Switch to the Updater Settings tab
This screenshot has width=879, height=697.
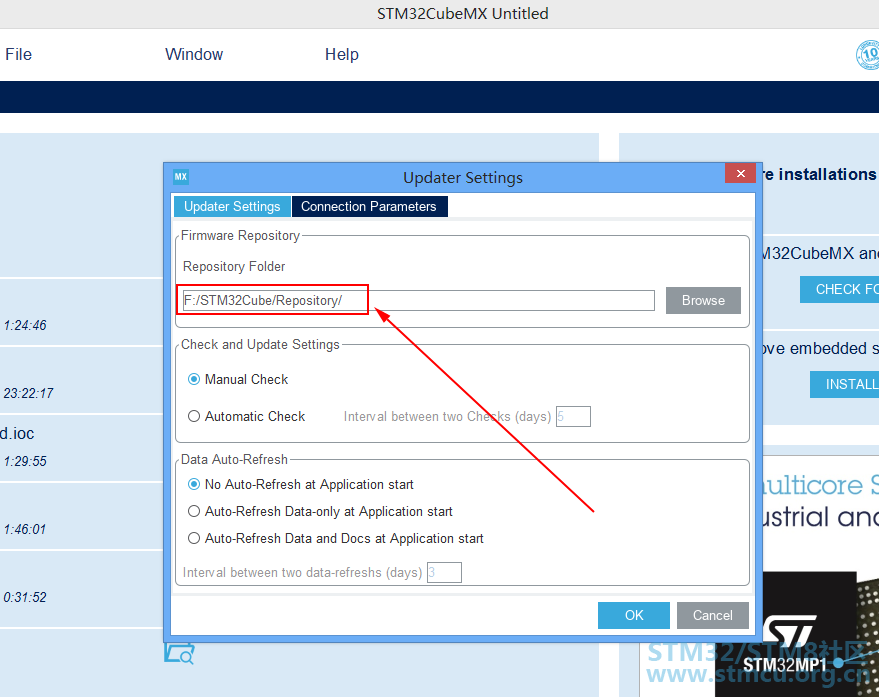coord(232,206)
